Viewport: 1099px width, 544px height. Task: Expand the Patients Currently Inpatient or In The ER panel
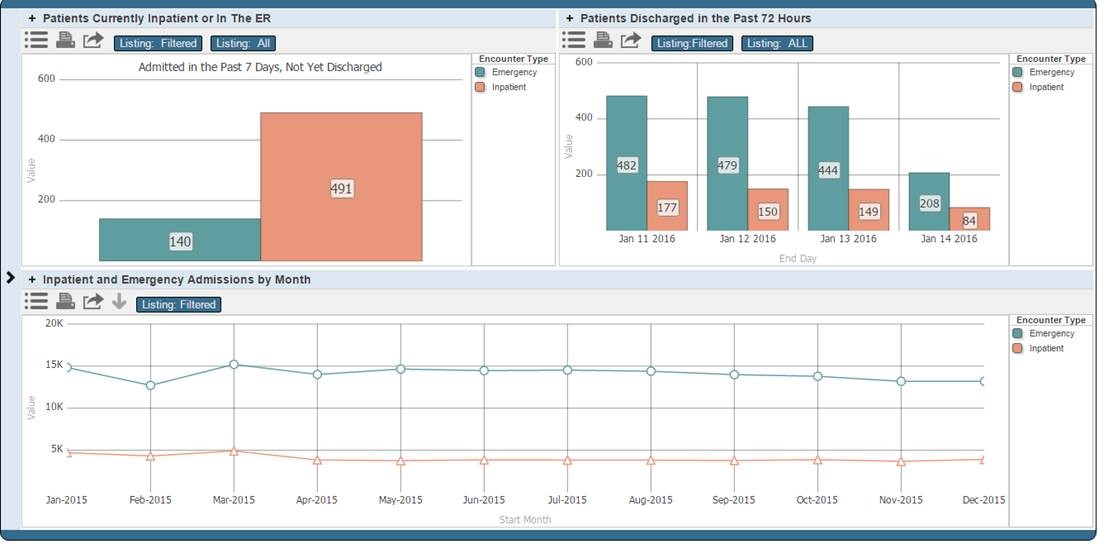(x=32, y=18)
